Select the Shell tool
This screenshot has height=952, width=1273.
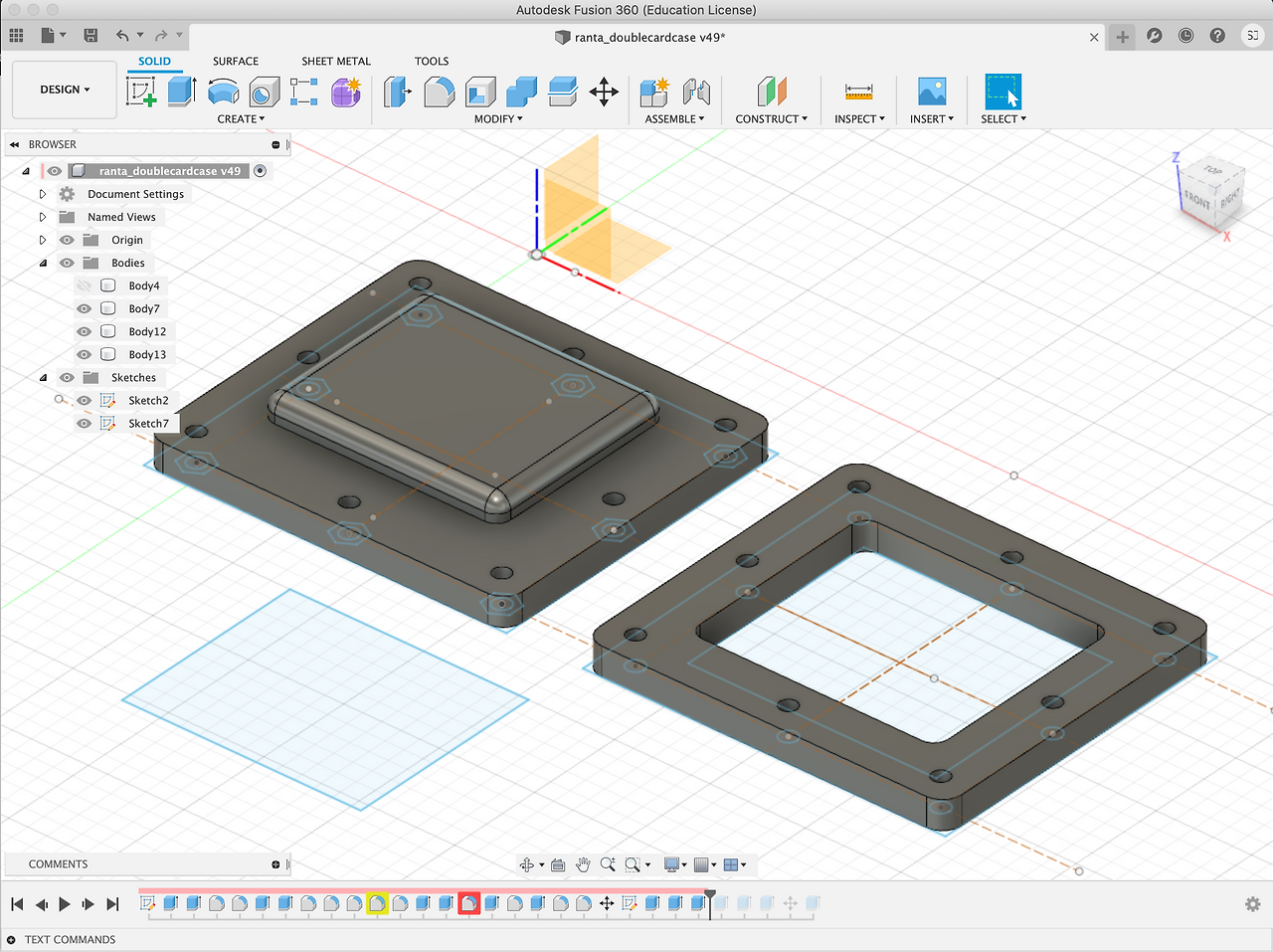tap(480, 93)
